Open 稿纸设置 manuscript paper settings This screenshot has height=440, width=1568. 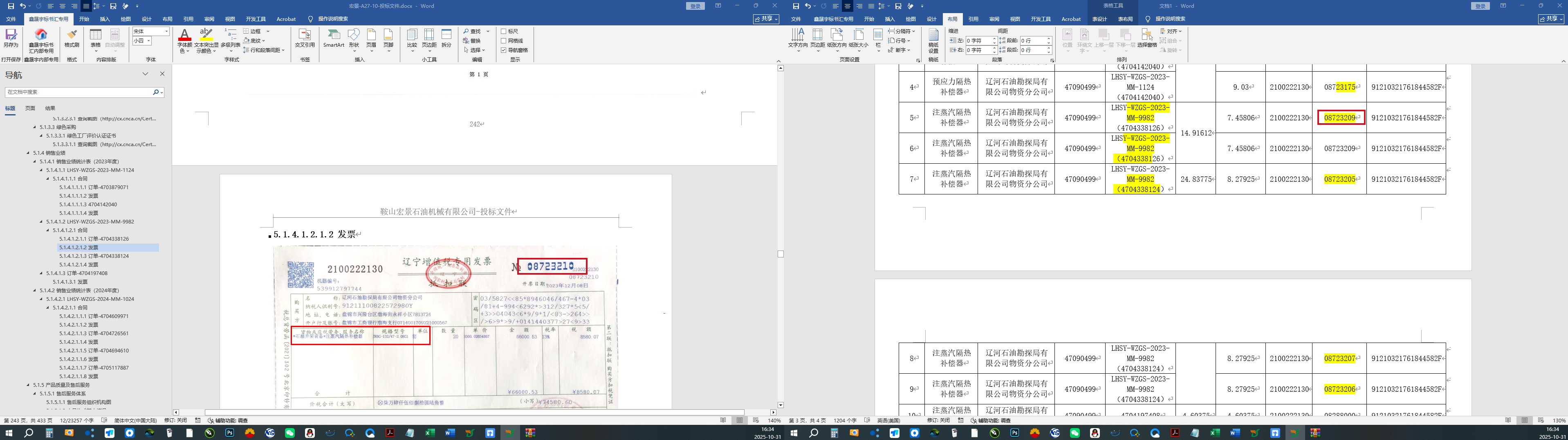(x=933, y=41)
